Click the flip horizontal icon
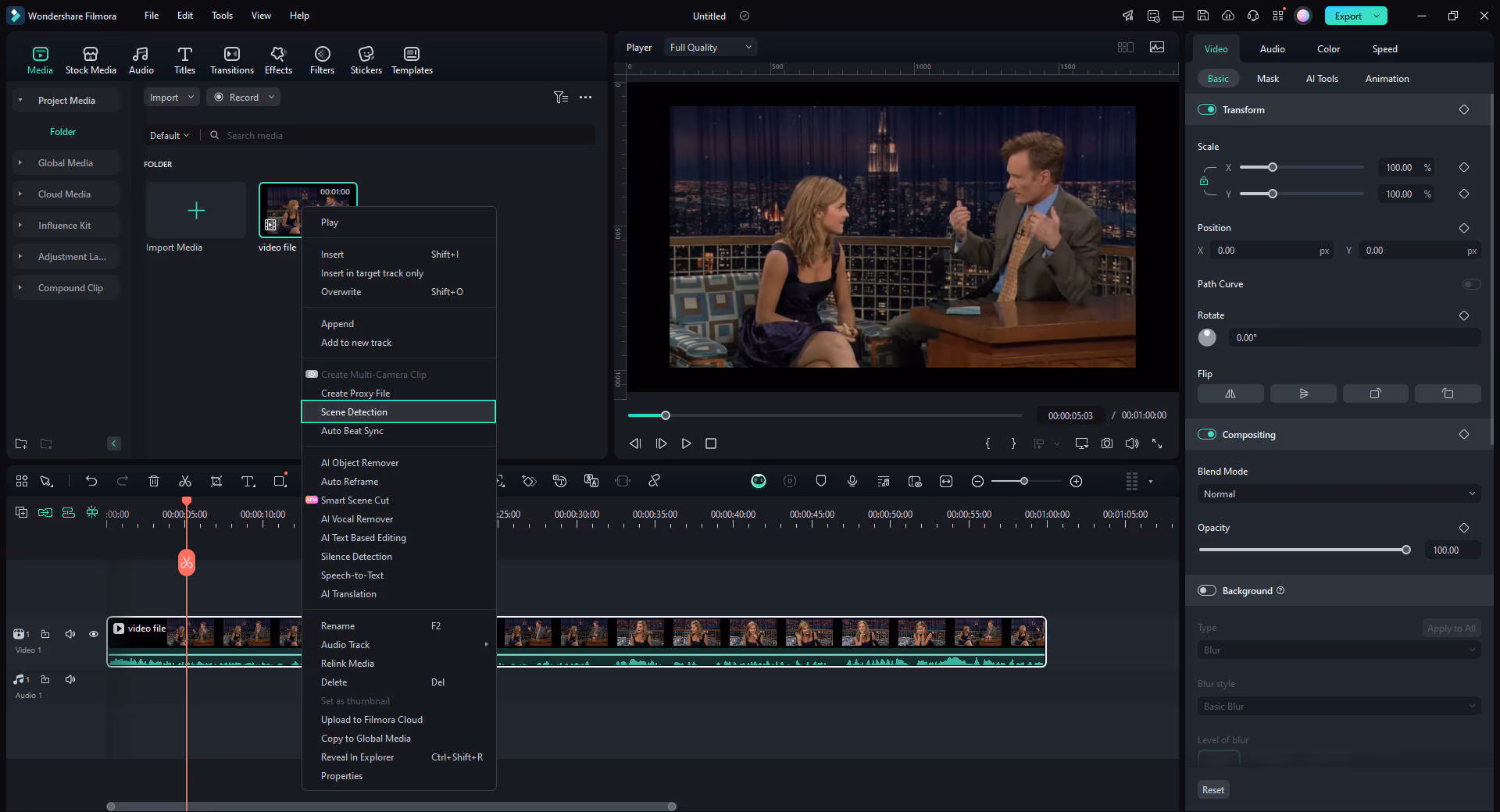The height and width of the screenshot is (812, 1500). click(x=1230, y=394)
